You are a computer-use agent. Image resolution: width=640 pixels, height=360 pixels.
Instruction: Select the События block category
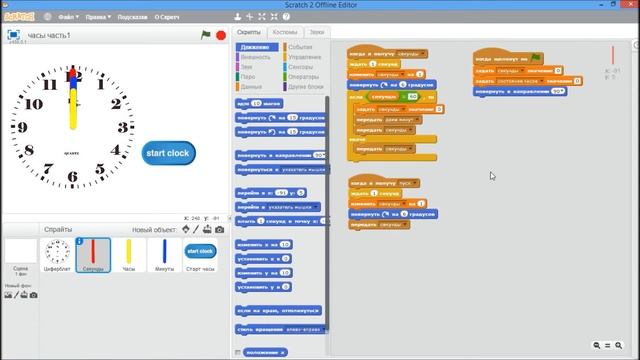[x=304, y=47]
